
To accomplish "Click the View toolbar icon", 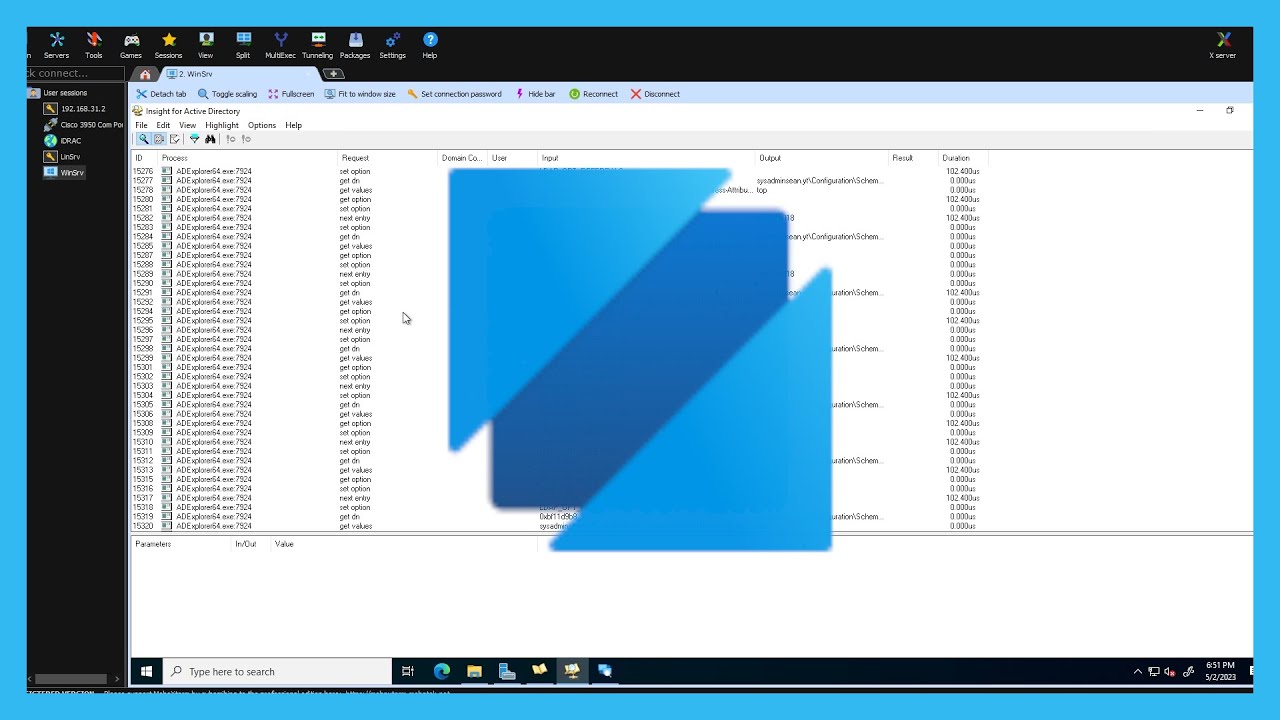I will [x=206, y=45].
